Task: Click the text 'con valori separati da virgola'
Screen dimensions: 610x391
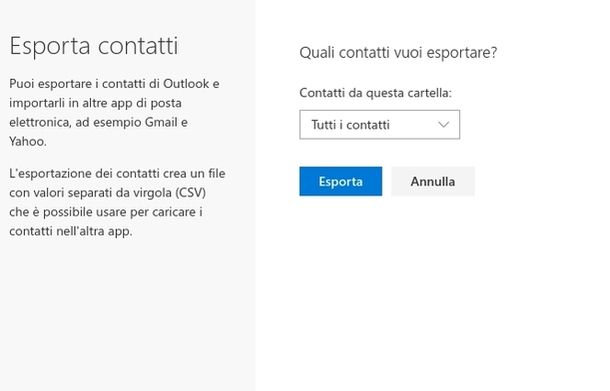Action: [91, 193]
